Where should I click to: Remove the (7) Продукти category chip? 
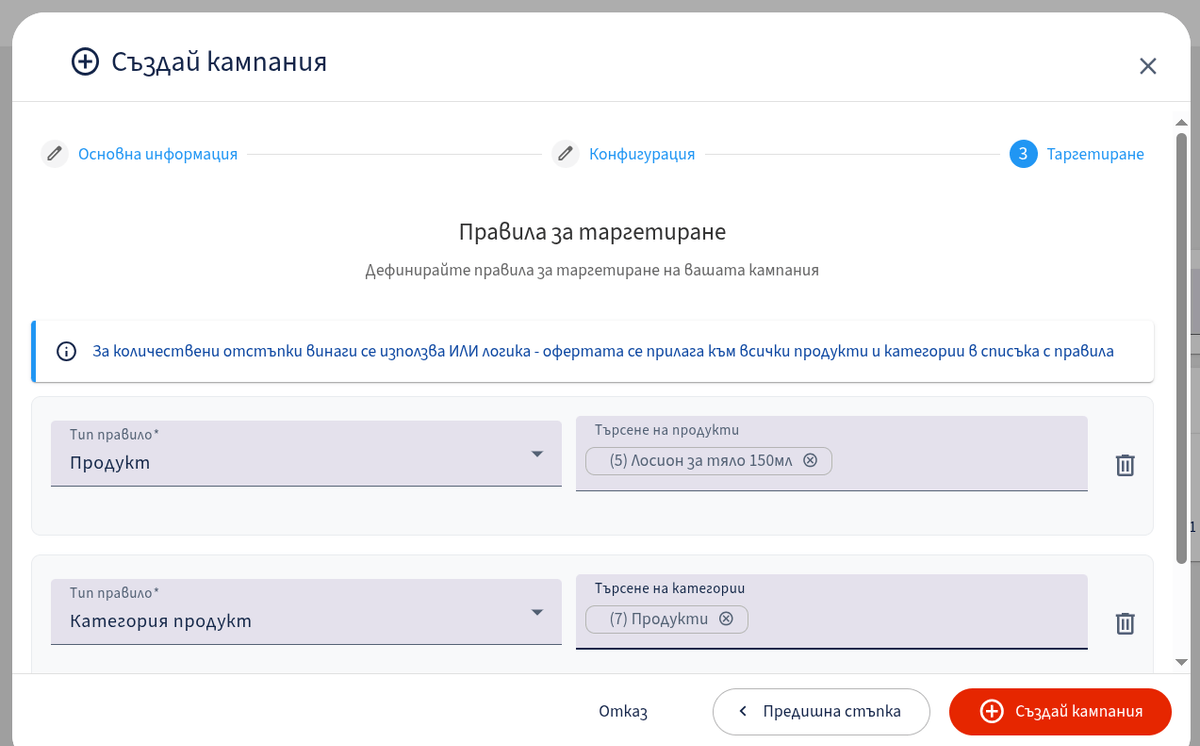[727, 619]
